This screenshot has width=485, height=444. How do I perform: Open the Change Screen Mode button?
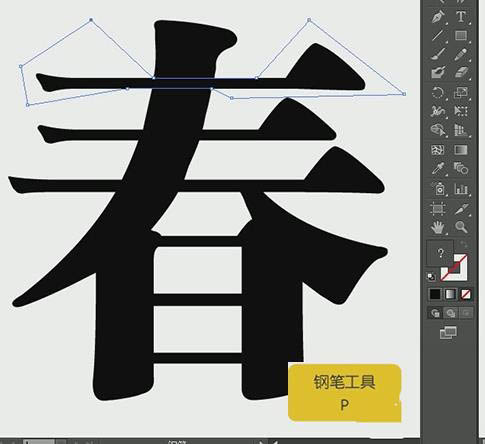click(448, 332)
